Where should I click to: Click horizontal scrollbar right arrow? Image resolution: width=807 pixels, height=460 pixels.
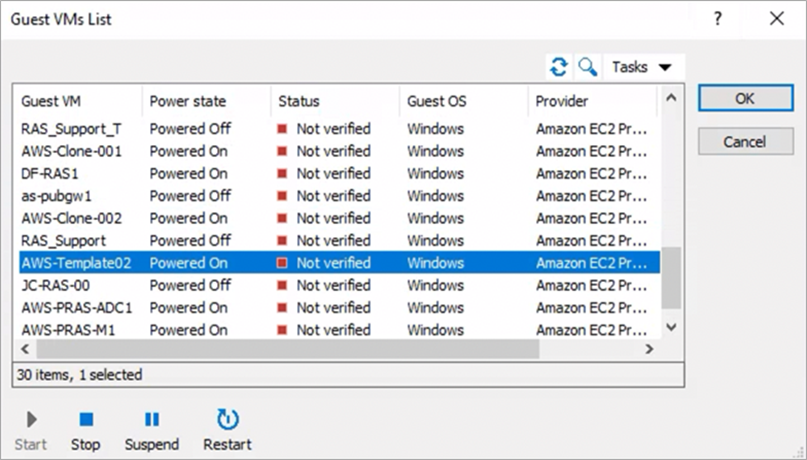pyautogui.click(x=649, y=348)
